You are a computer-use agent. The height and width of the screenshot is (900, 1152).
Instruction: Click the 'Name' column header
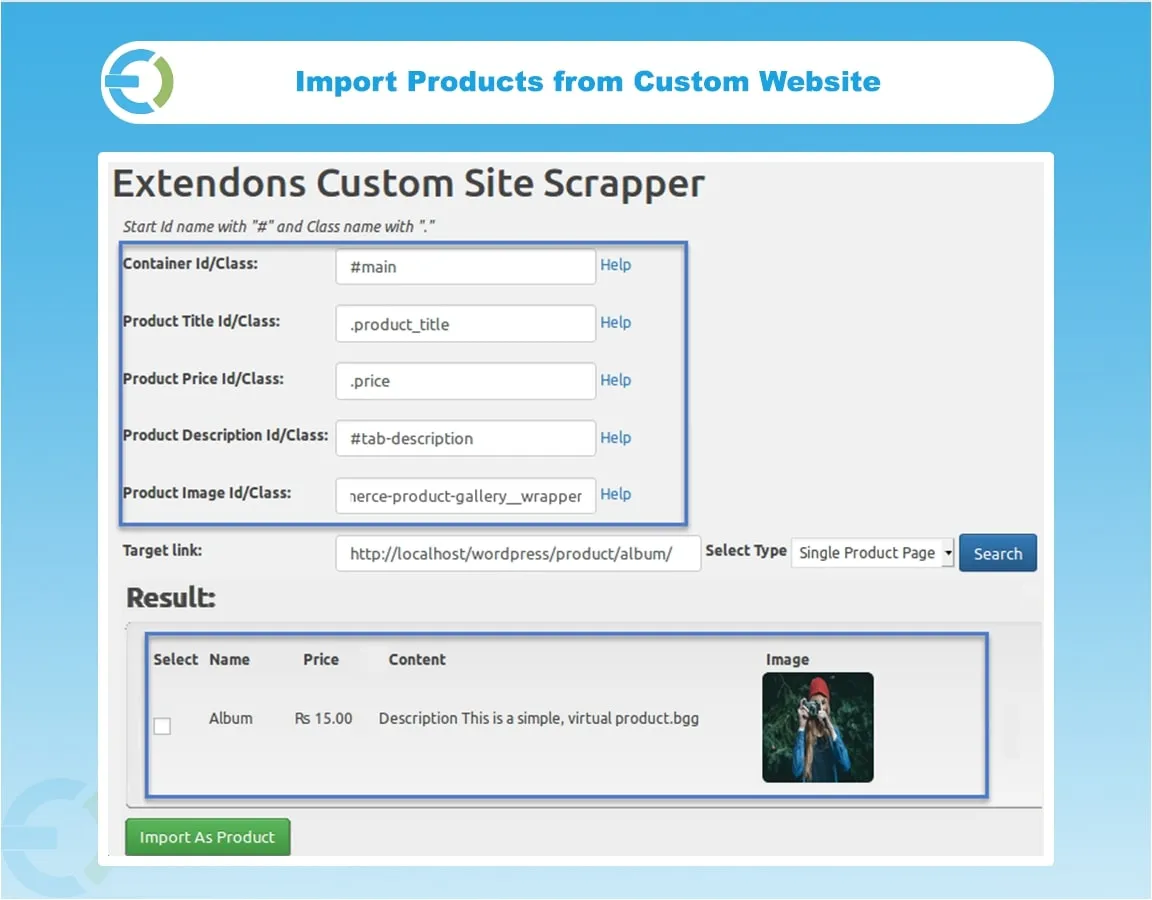click(229, 659)
